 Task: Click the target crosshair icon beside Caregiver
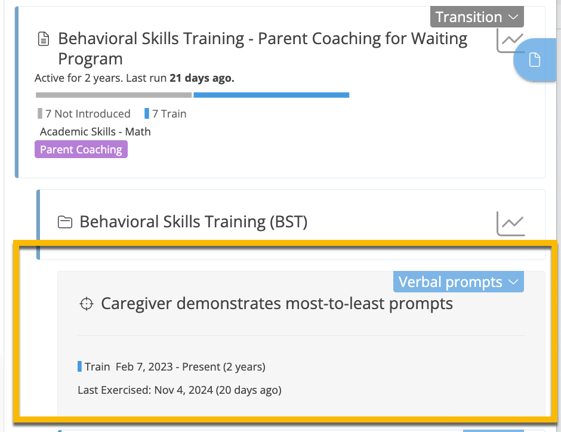pyautogui.click(x=86, y=304)
